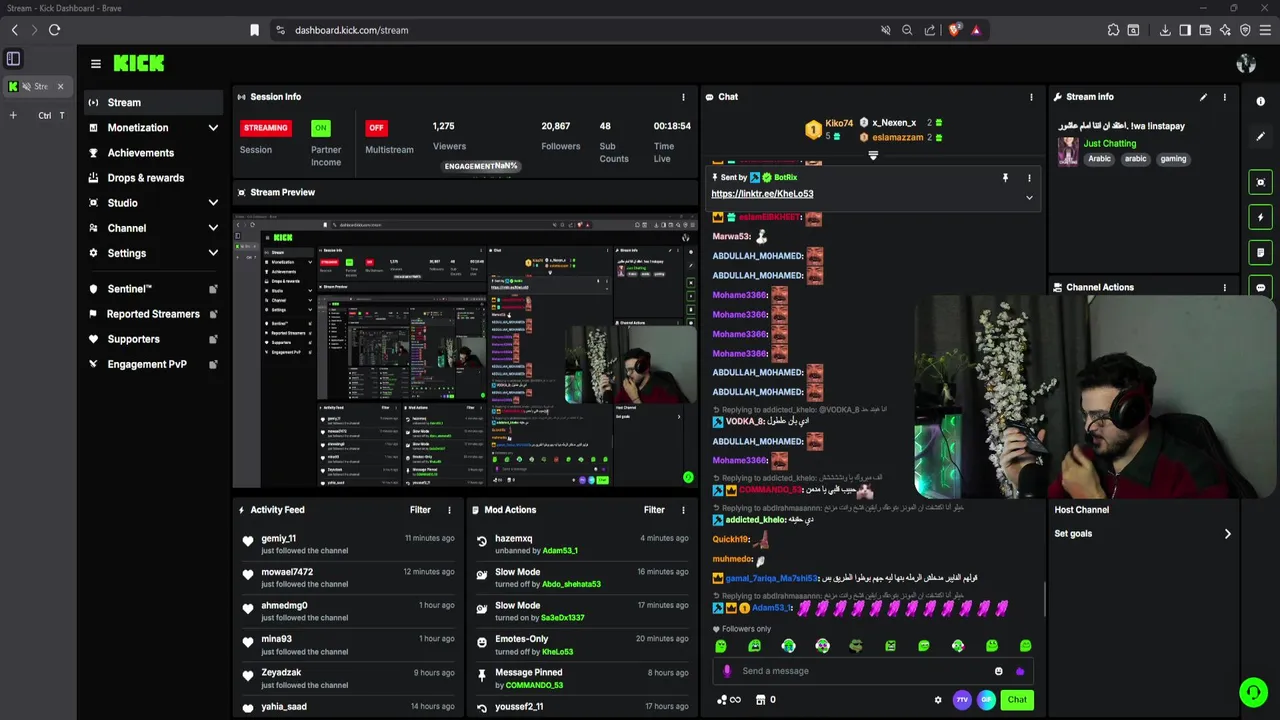Click the Just Chatting category link

pos(1110,143)
